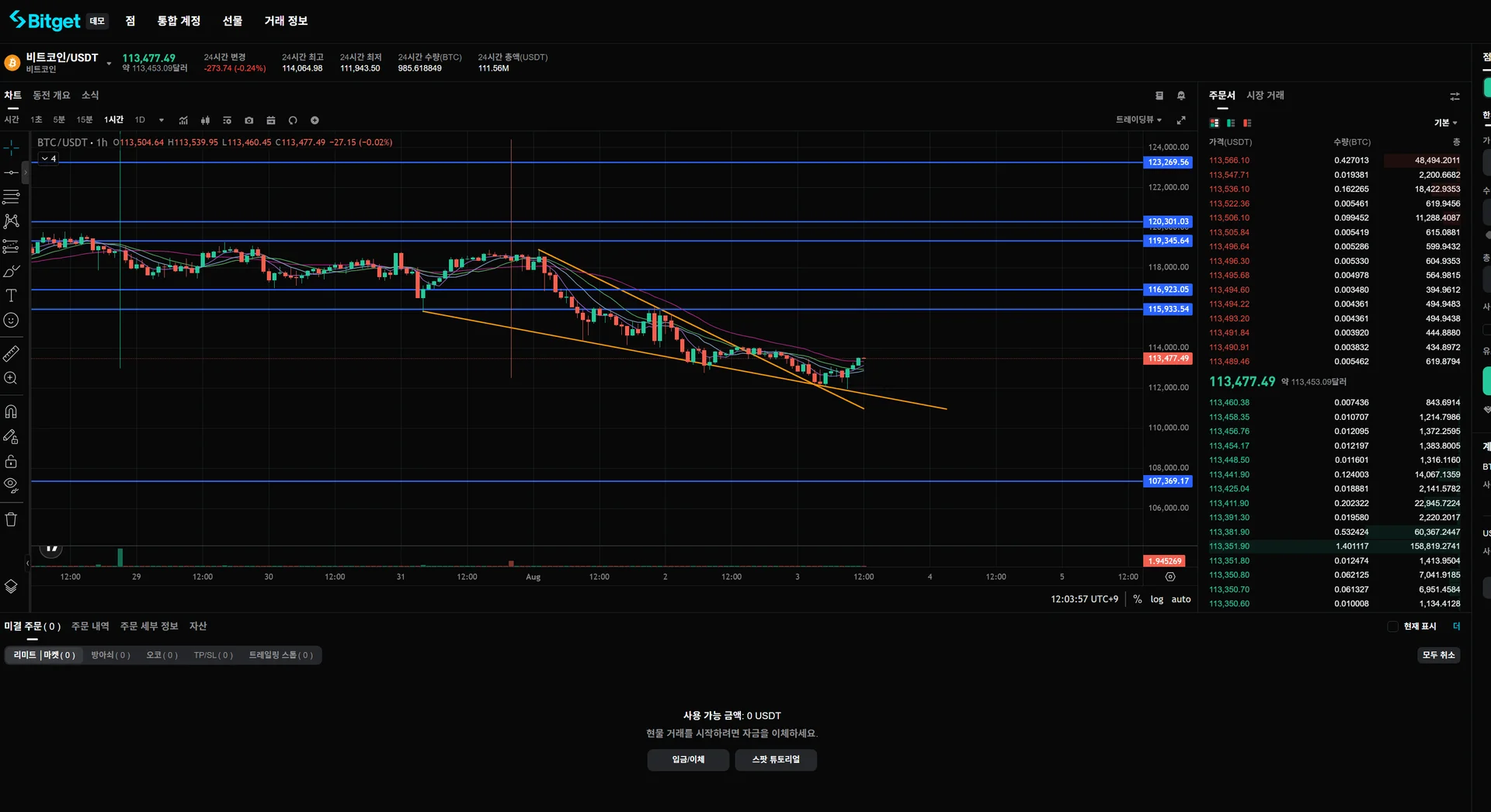Screen dimensions: 1491x812
Task: Check the 현재 표시 checkbox
Action: [x=1392, y=626]
